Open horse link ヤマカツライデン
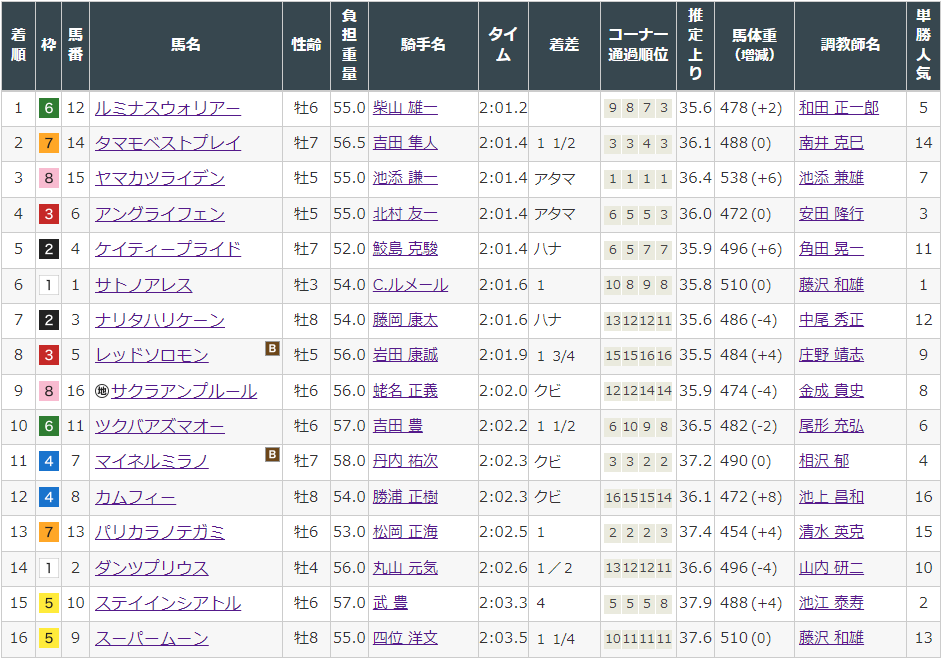This screenshot has height=660, width=943. [160, 179]
